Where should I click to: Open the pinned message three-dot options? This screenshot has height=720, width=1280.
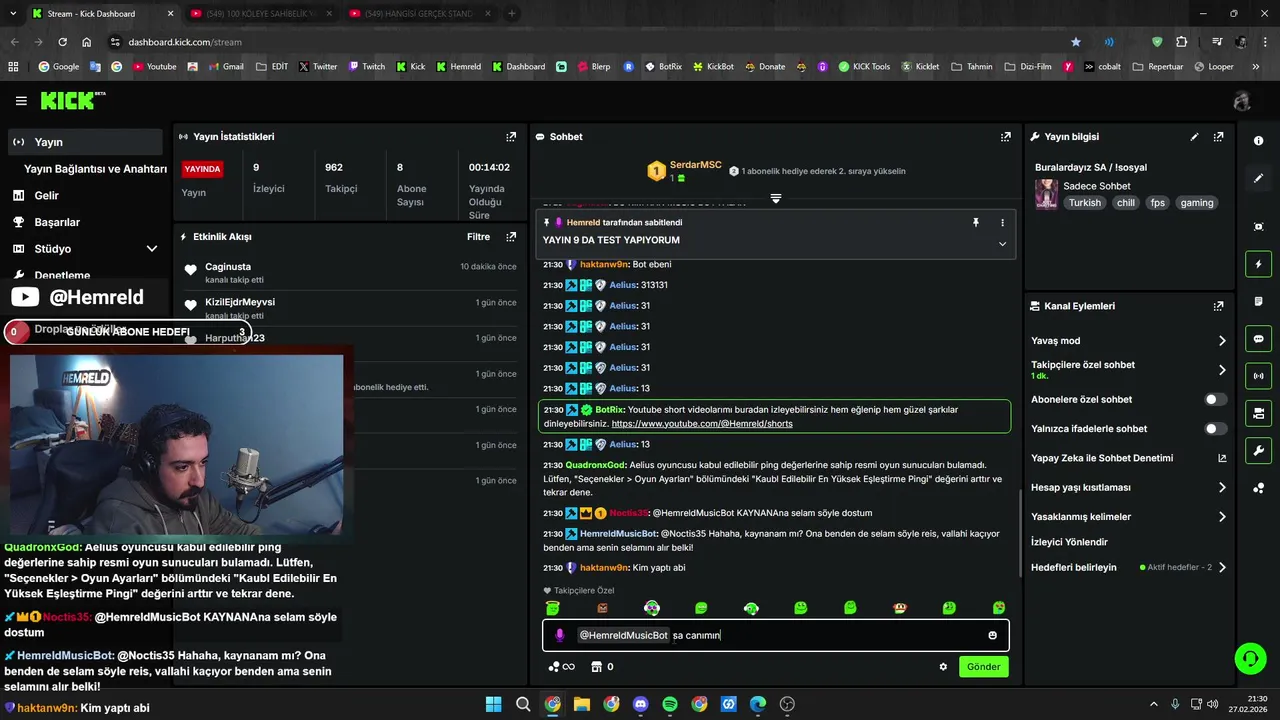point(1002,223)
